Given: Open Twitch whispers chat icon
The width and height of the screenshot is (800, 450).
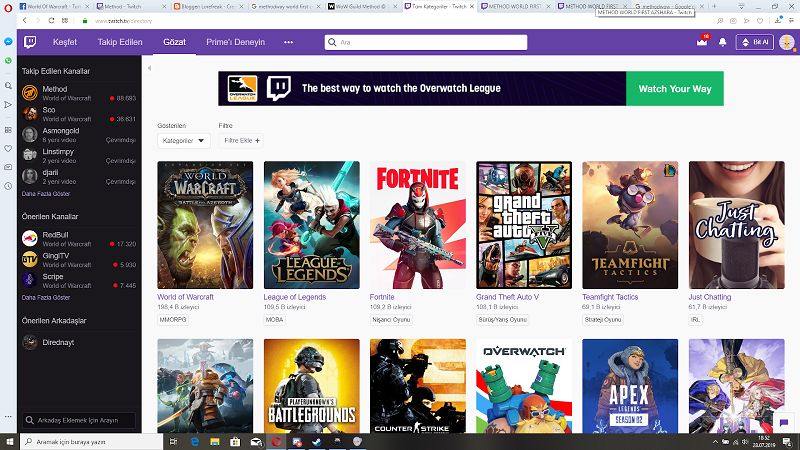Looking at the screenshot, I should point(784,422).
